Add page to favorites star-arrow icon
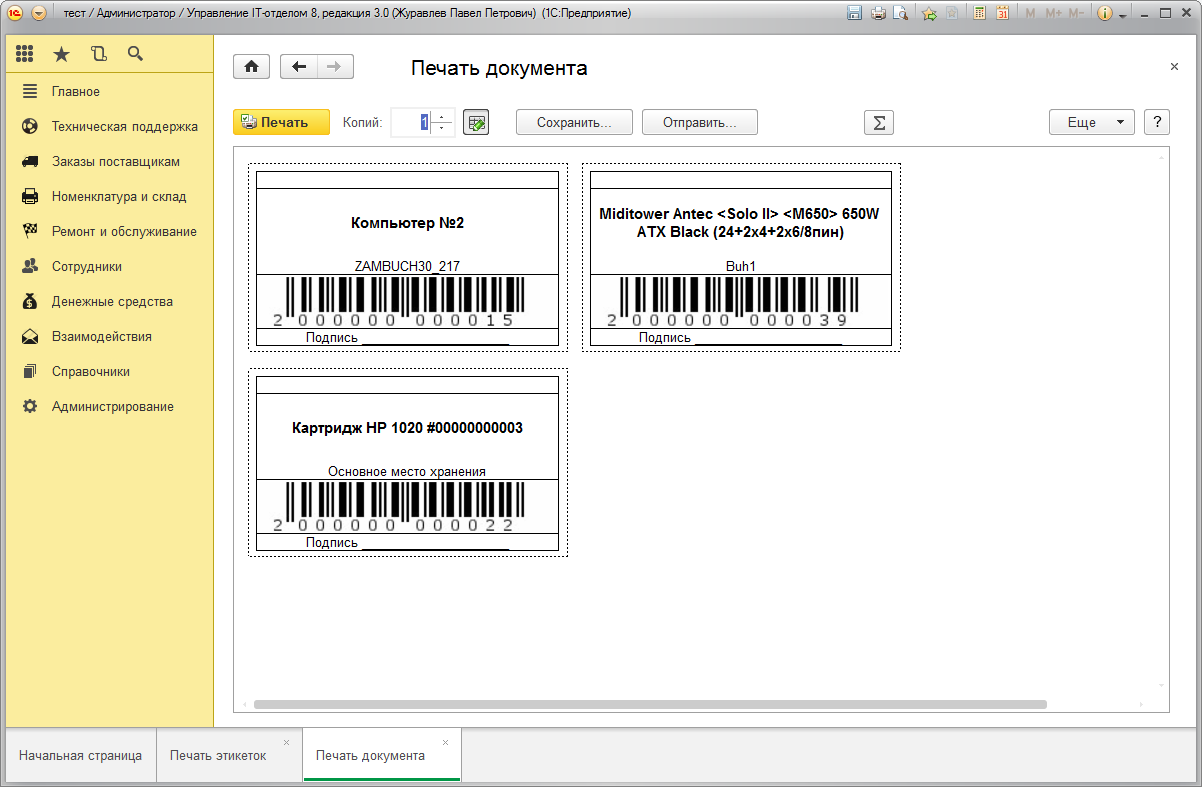This screenshot has width=1202, height=787. tap(929, 13)
